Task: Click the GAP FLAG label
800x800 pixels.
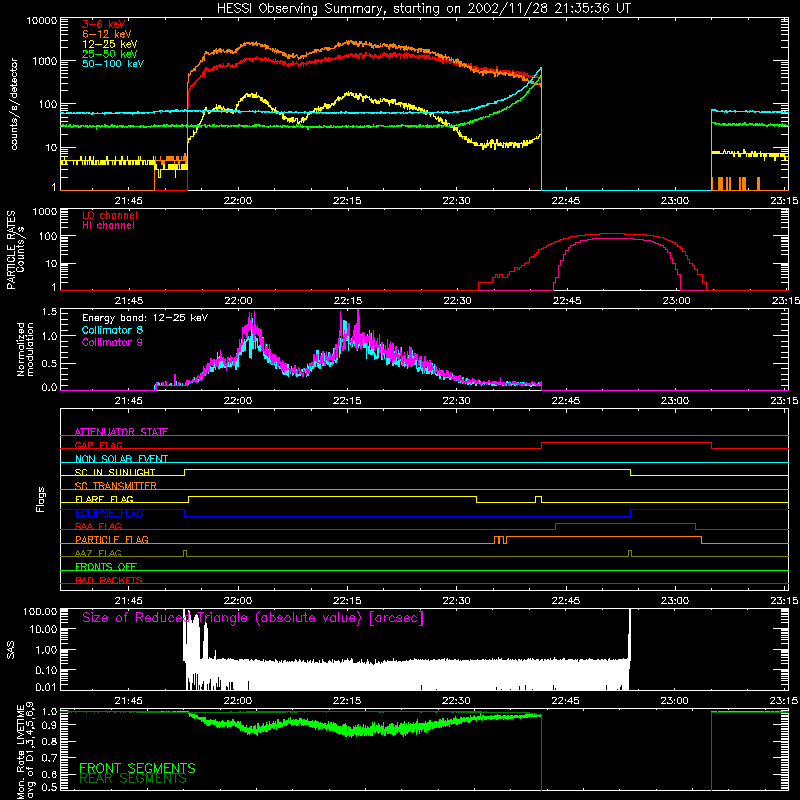Action: click(x=98, y=445)
